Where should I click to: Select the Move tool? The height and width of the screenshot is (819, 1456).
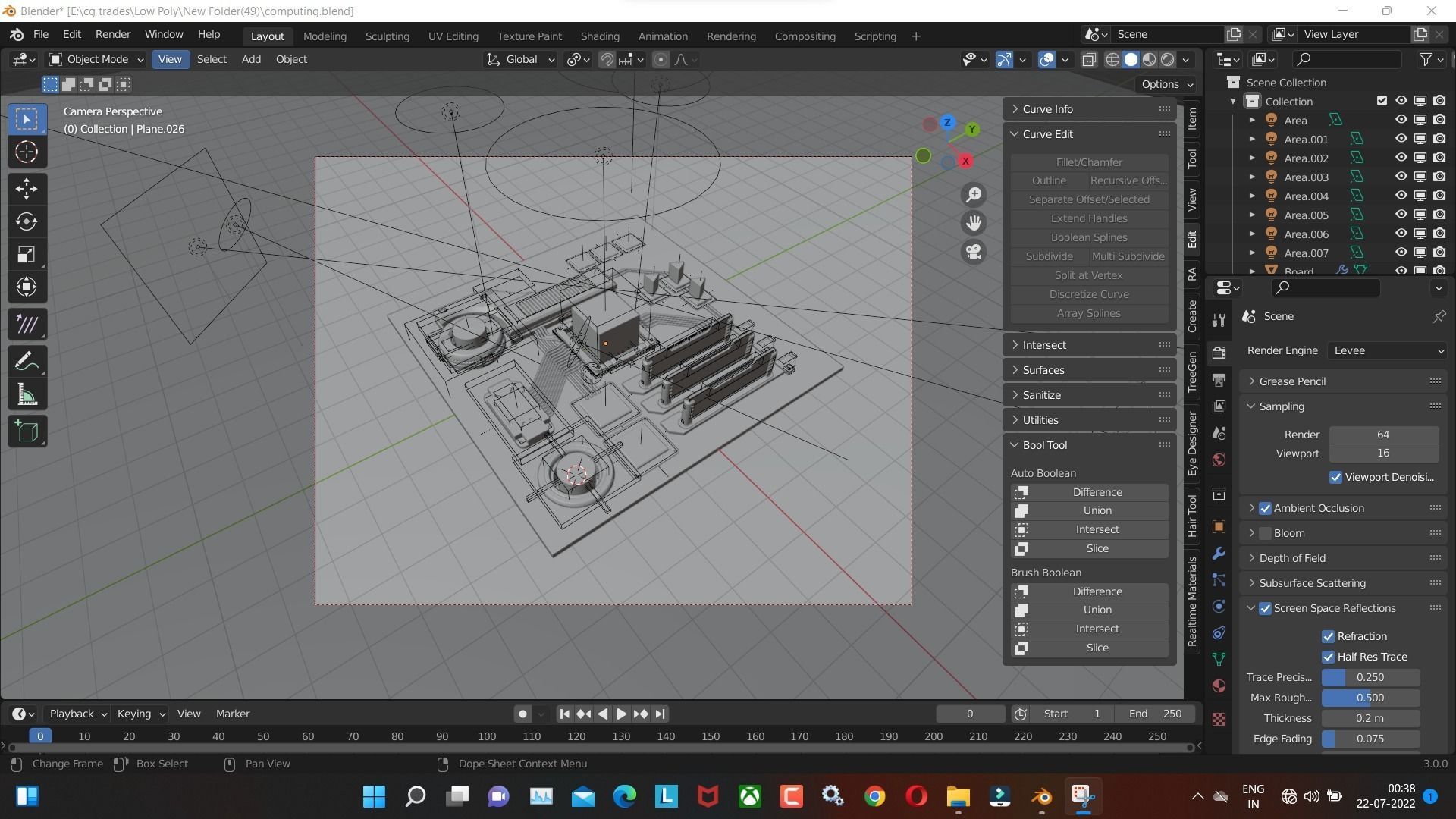point(27,189)
